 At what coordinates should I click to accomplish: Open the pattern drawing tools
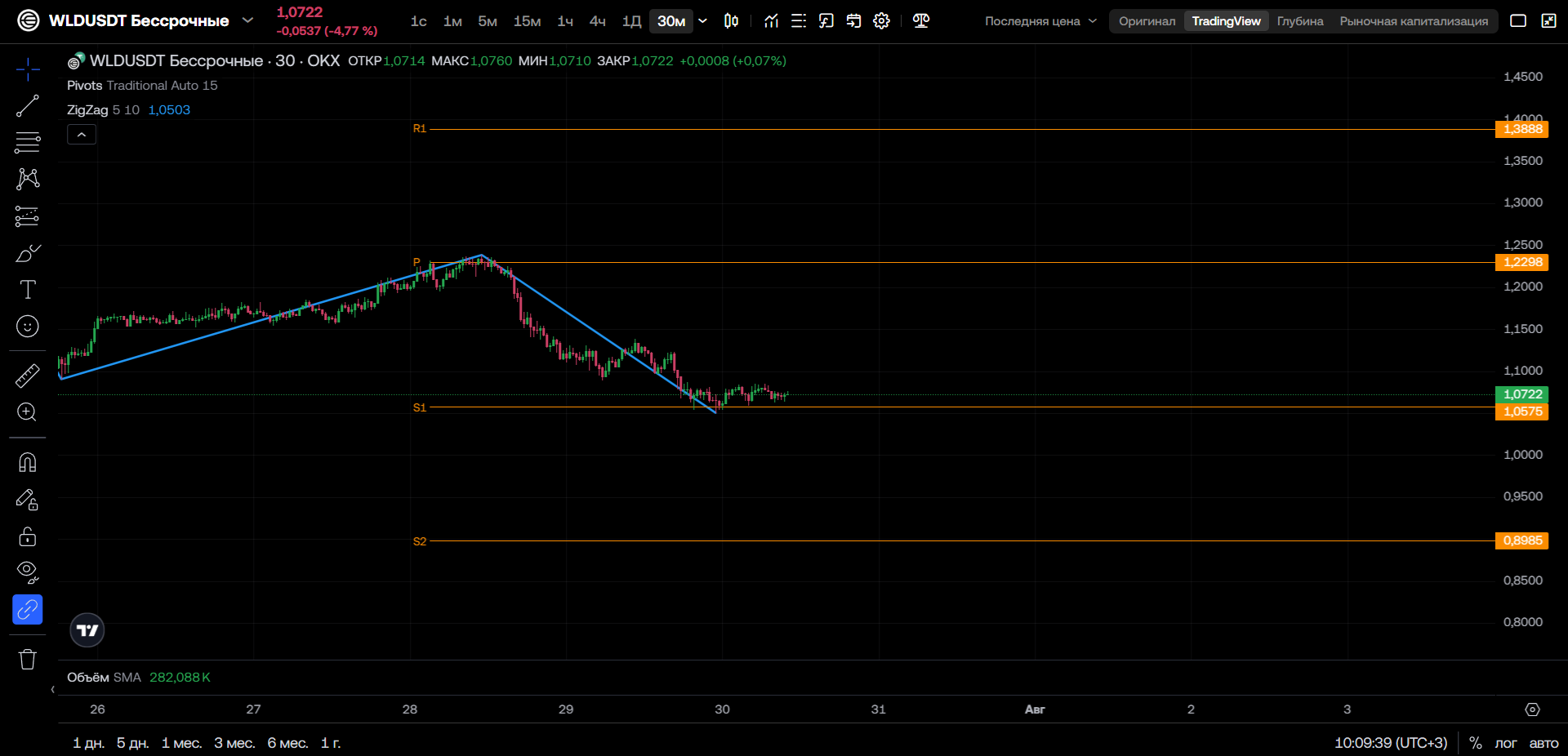(28, 179)
